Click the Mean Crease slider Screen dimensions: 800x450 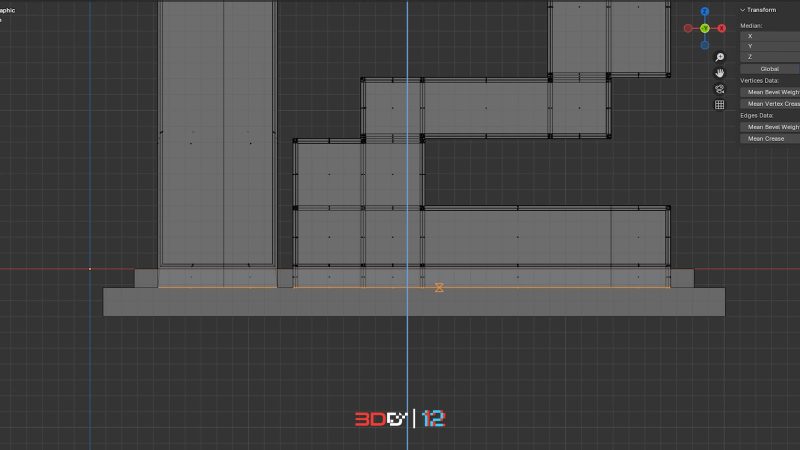[x=770, y=138]
